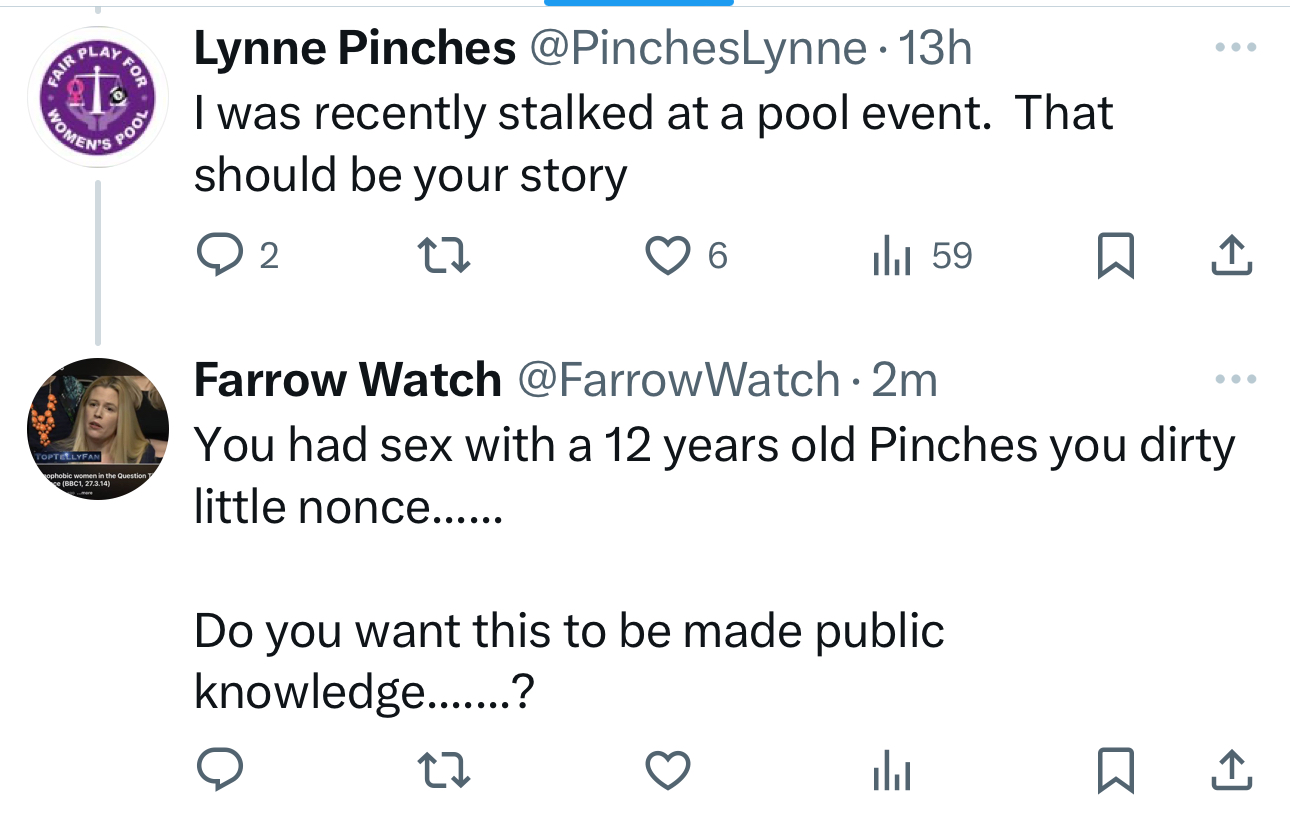Retweet Farrow Watch's post
The height and width of the screenshot is (833, 1290).
coord(442,771)
